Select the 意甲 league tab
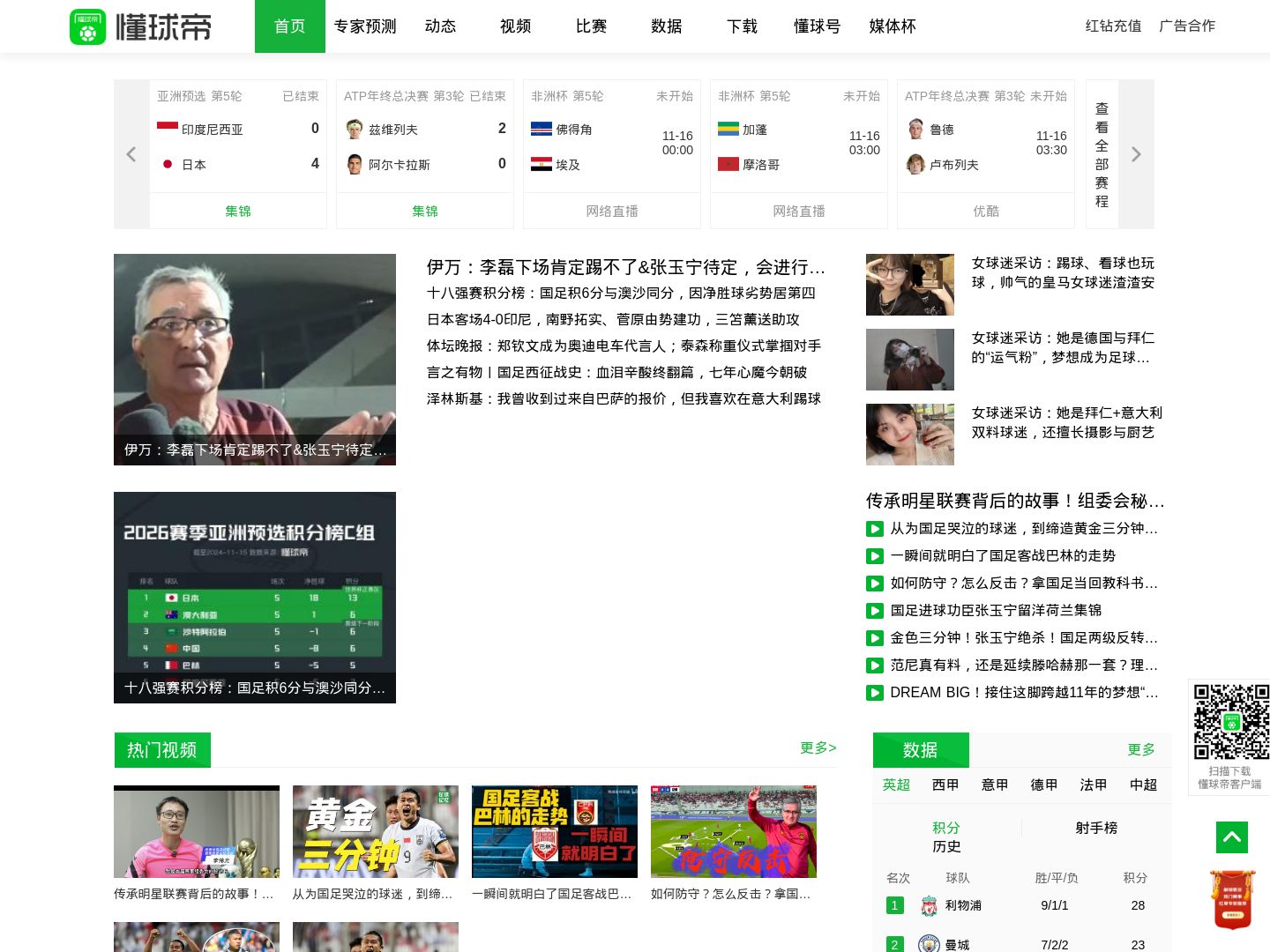Viewport: 1270px width, 952px height. pyautogui.click(x=996, y=785)
